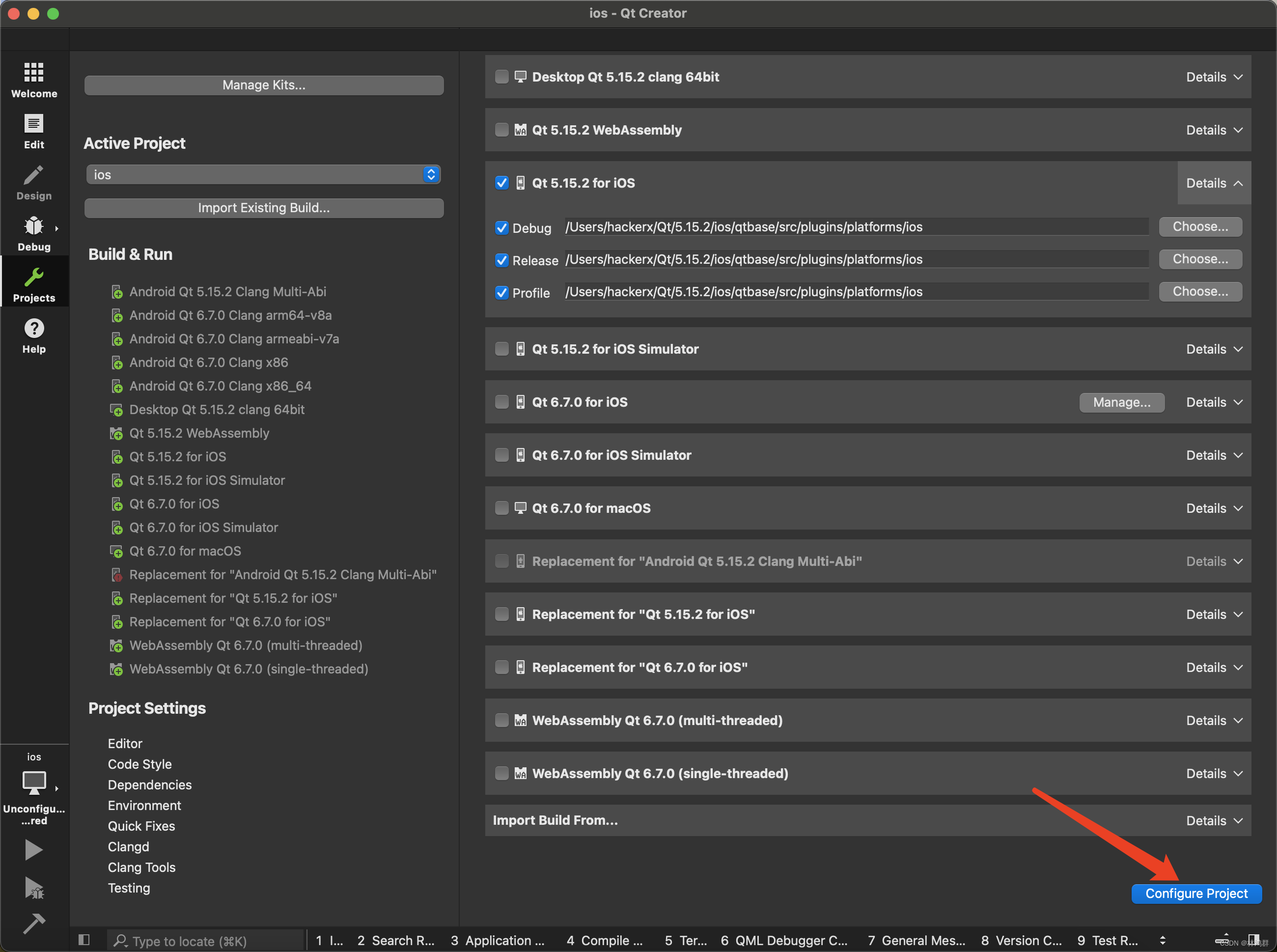This screenshot has width=1277, height=952.
Task: Open the Dependencies project settings
Action: click(x=150, y=785)
